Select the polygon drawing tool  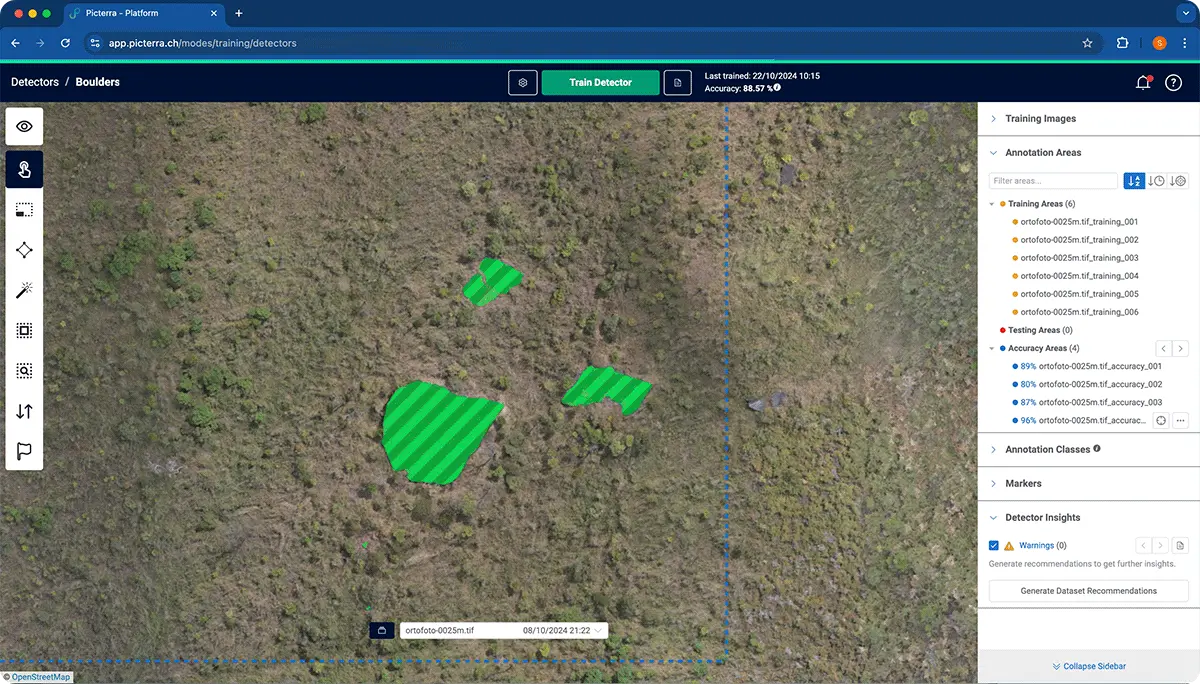(x=24, y=250)
